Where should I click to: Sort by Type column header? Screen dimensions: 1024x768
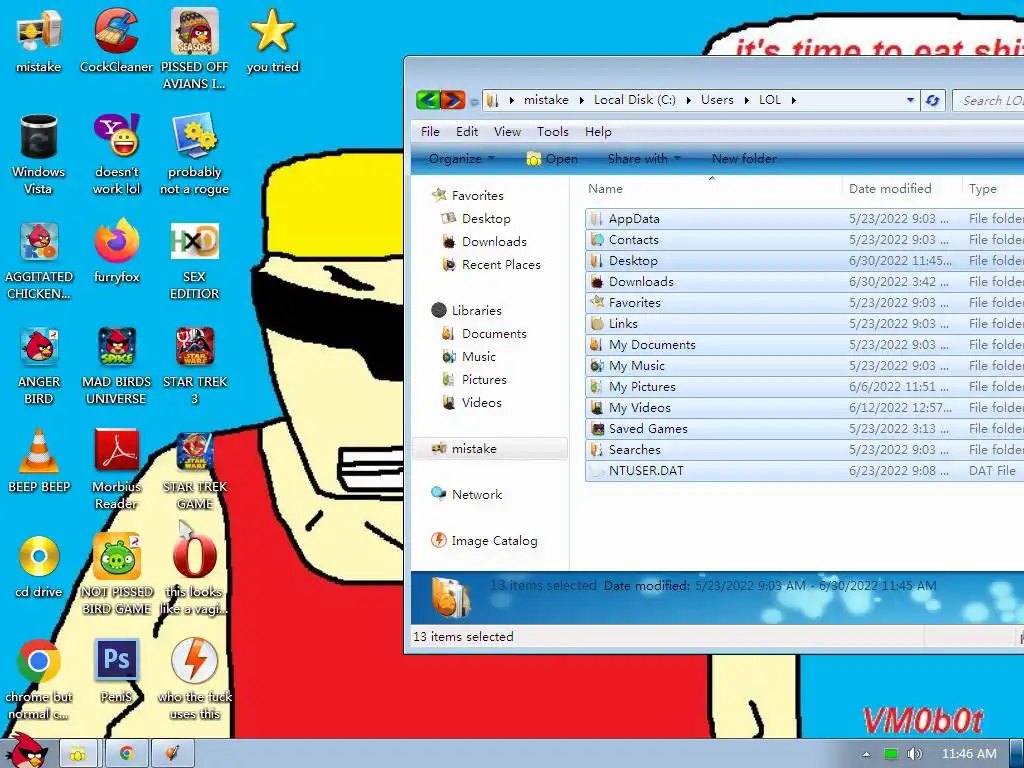[993, 189]
